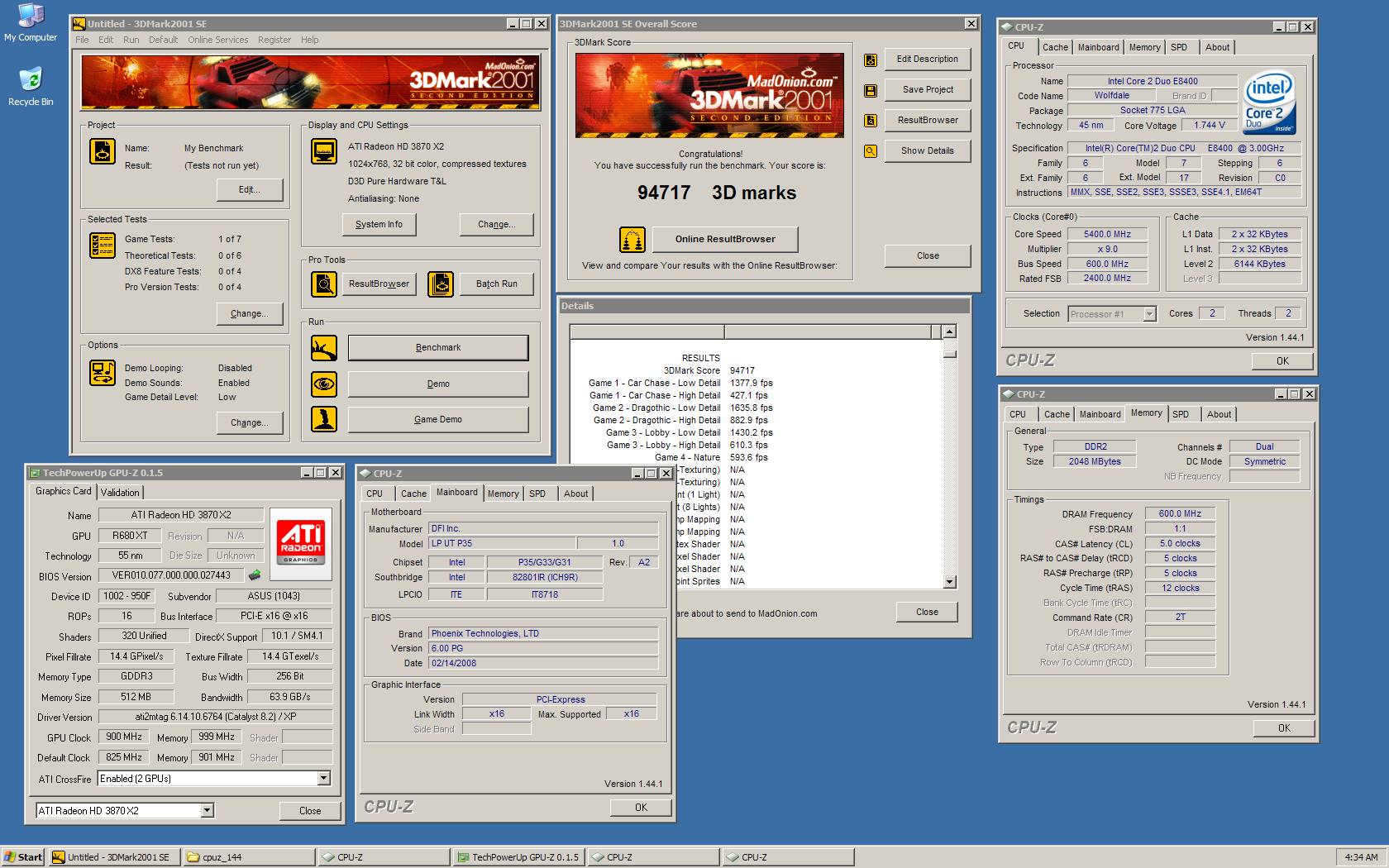Click the Online ResultBrowser people icon
Image resolution: width=1389 pixels, height=868 pixels.
point(632,240)
